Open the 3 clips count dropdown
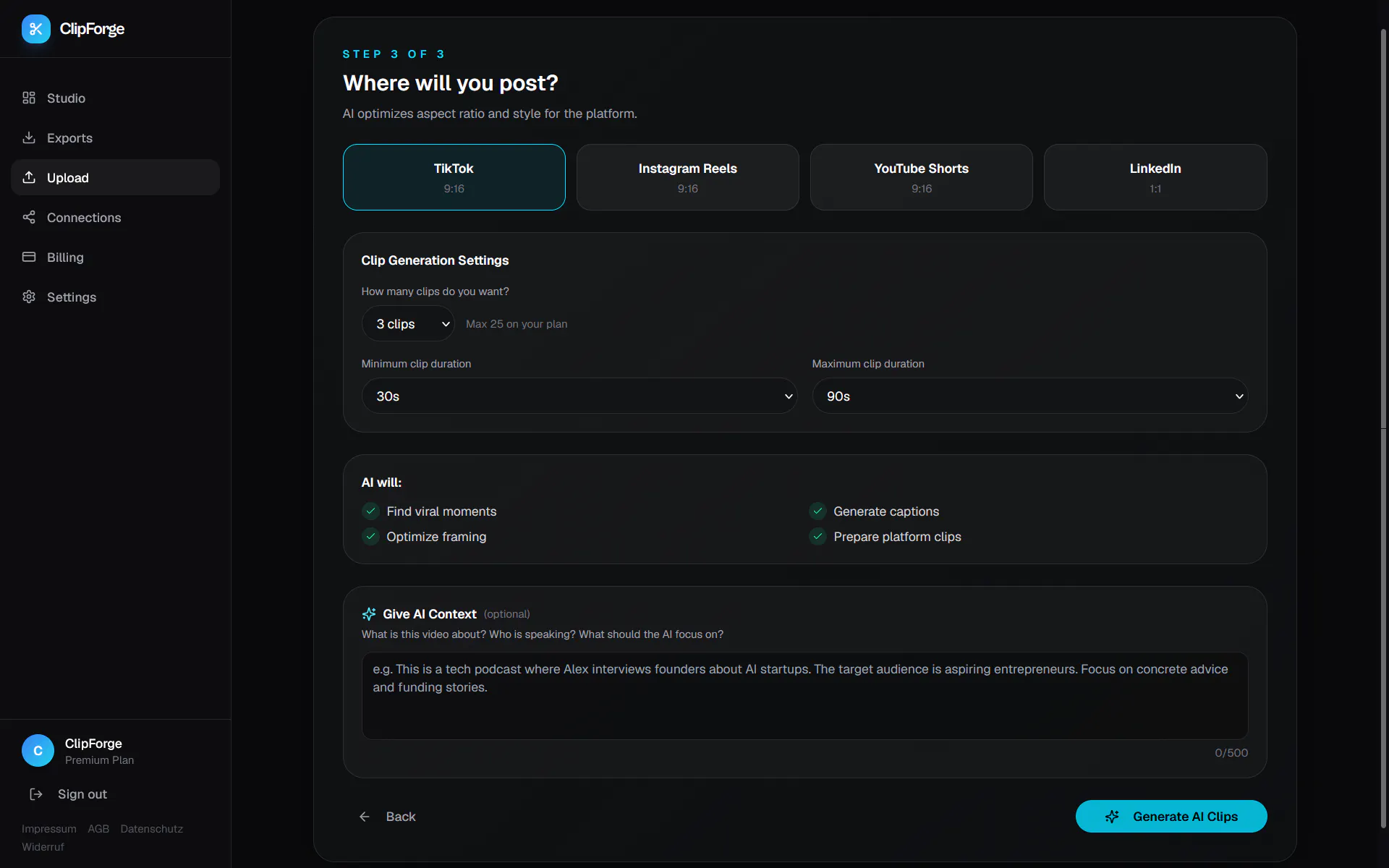 coord(408,324)
